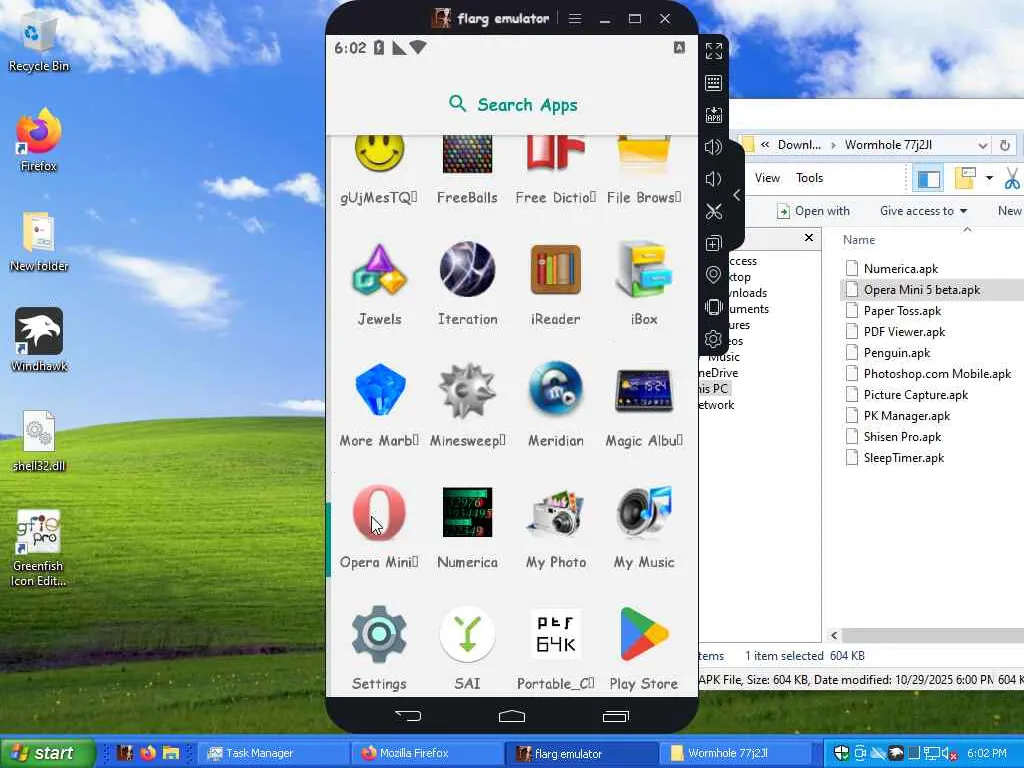Select PK Manager.apk file
Image resolution: width=1024 pixels, height=768 pixels.
pos(906,415)
